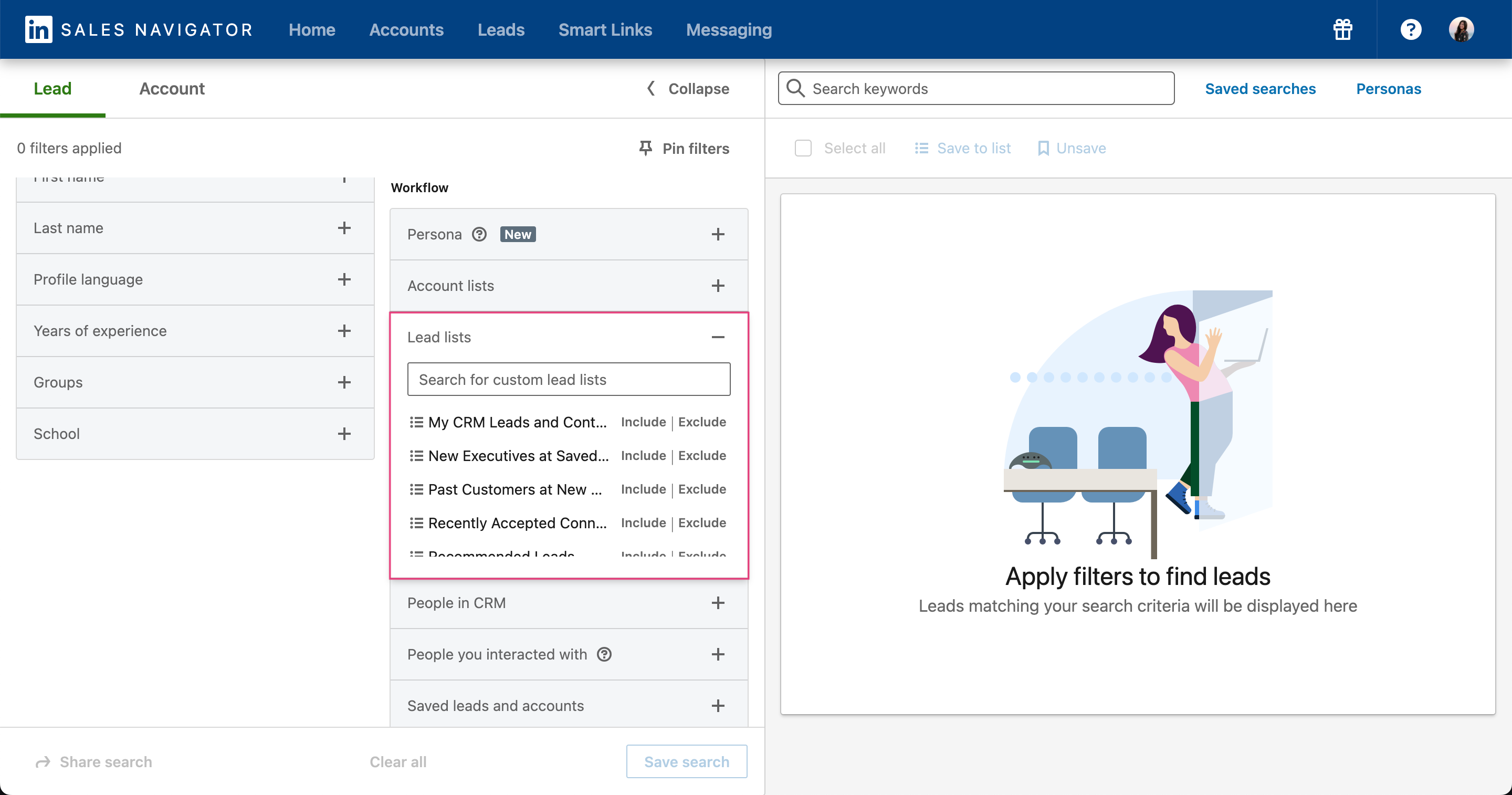This screenshot has height=795, width=1512.
Task: Include New Executives at Saved list
Action: [643, 455]
